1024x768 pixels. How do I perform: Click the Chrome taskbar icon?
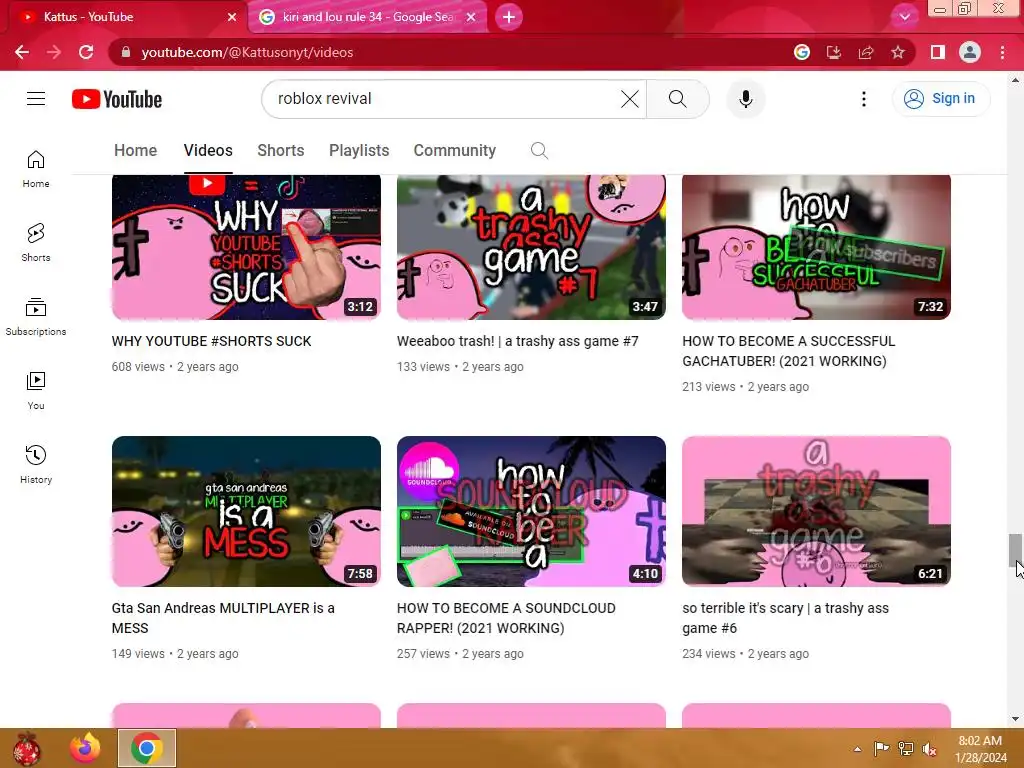pyautogui.click(x=147, y=748)
